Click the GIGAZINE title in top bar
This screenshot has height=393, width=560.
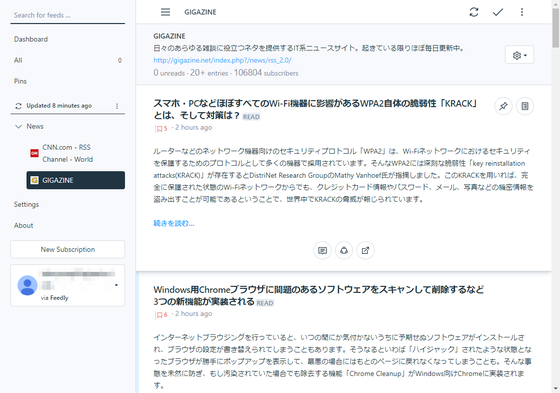point(200,12)
